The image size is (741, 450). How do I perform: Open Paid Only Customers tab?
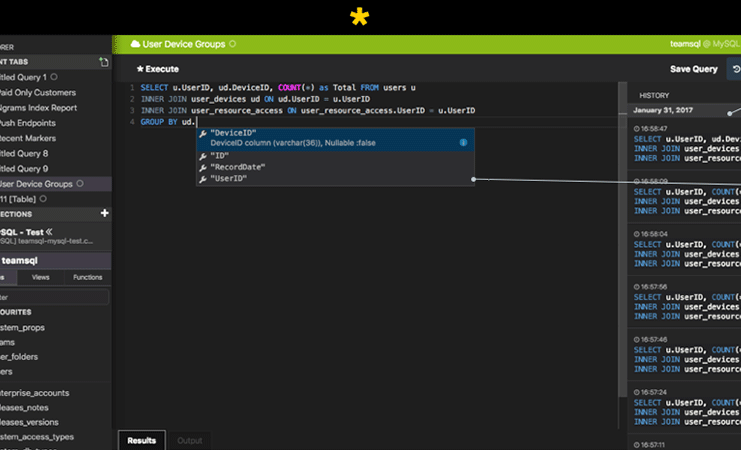[55, 93]
